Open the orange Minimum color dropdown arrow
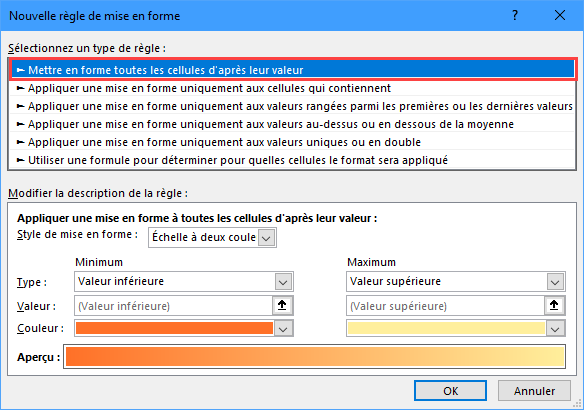 coord(283,328)
